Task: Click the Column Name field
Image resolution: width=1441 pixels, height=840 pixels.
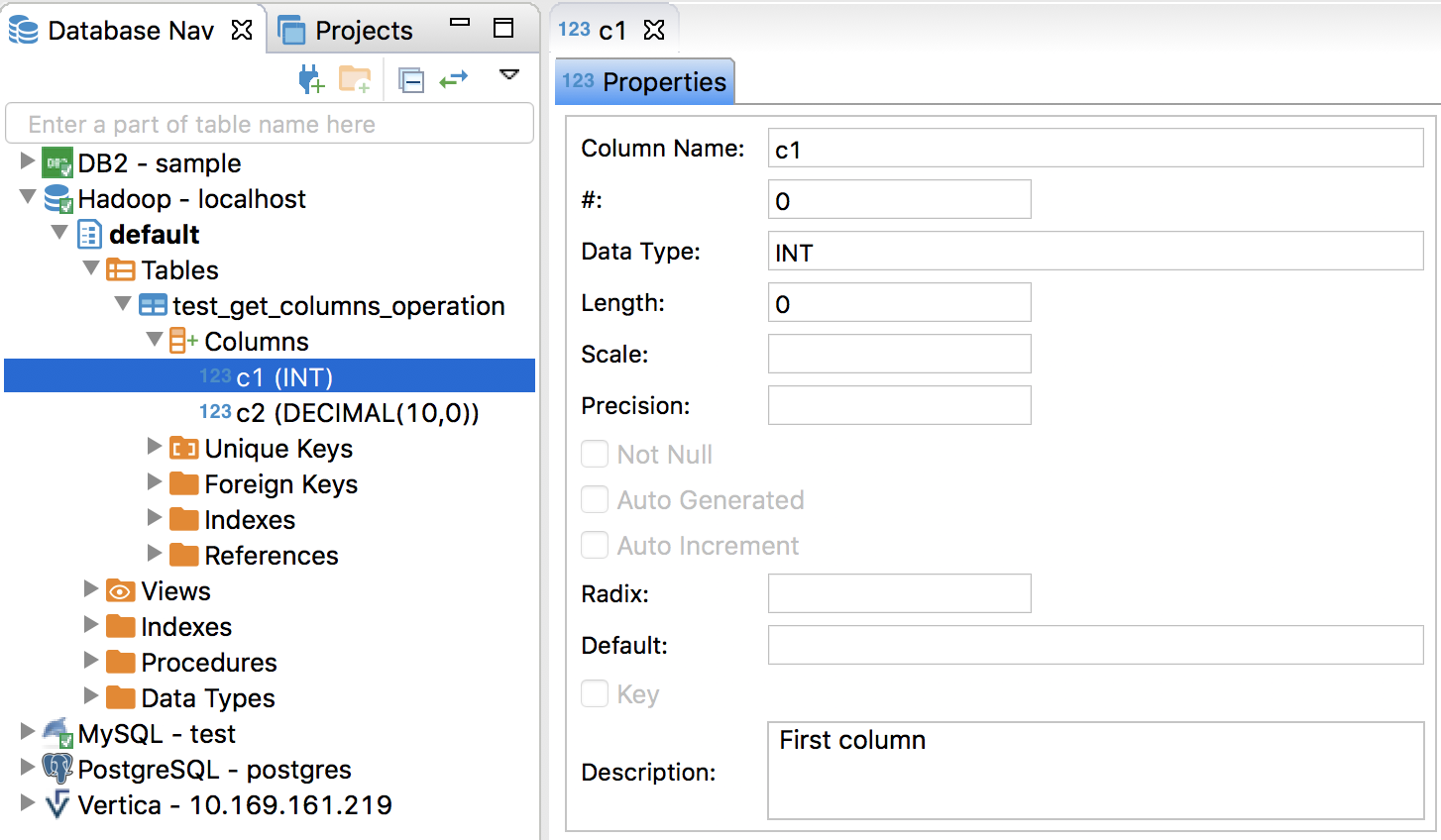Action: click(x=1096, y=149)
